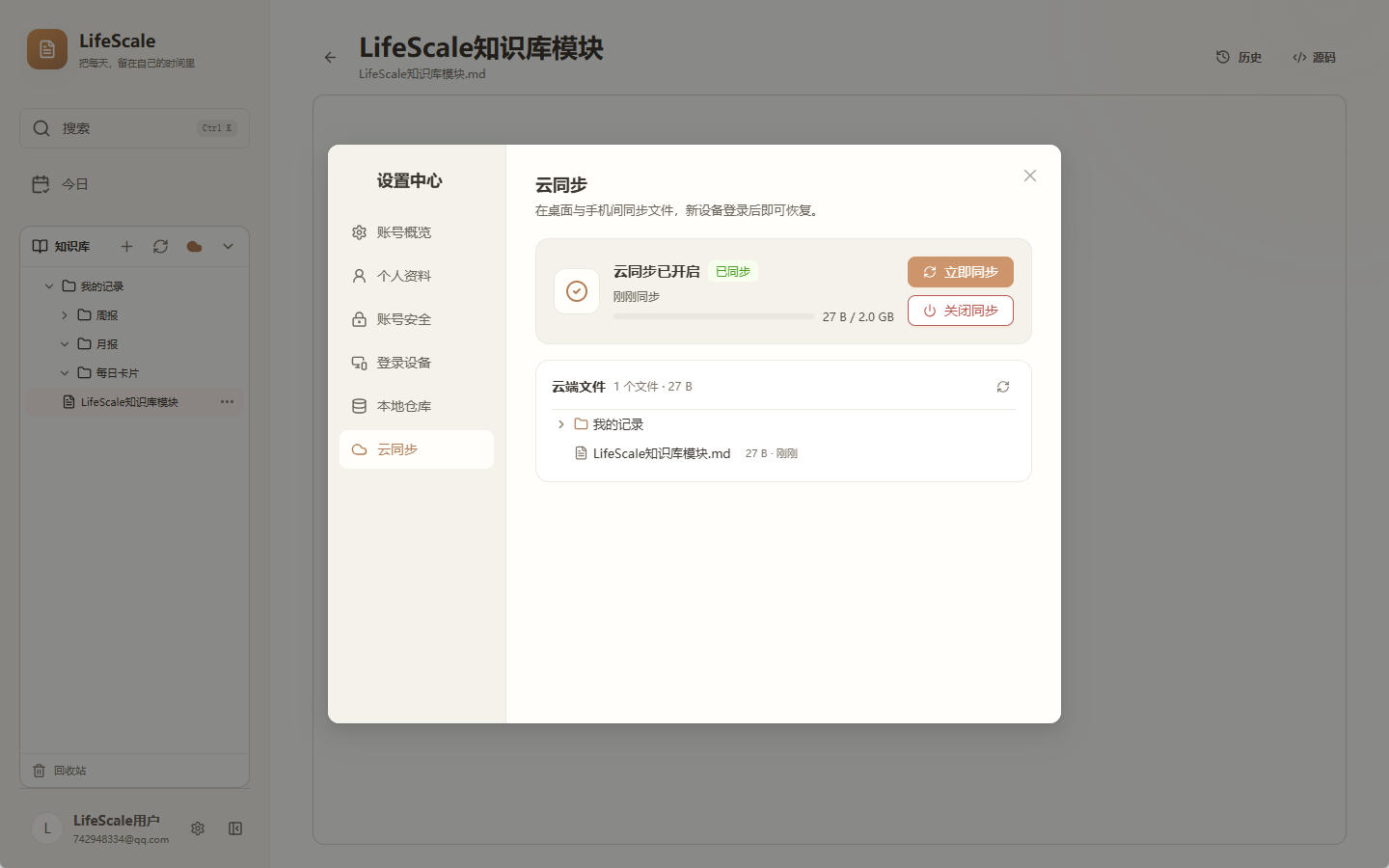Switch to 个人资料 settings tab

(417, 276)
